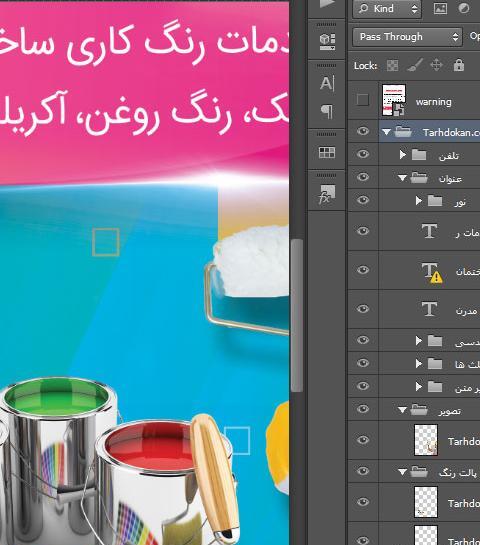Click text layer icon with yellow warning
This screenshot has height=545, width=480.
pyautogui.click(x=431, y=272)
